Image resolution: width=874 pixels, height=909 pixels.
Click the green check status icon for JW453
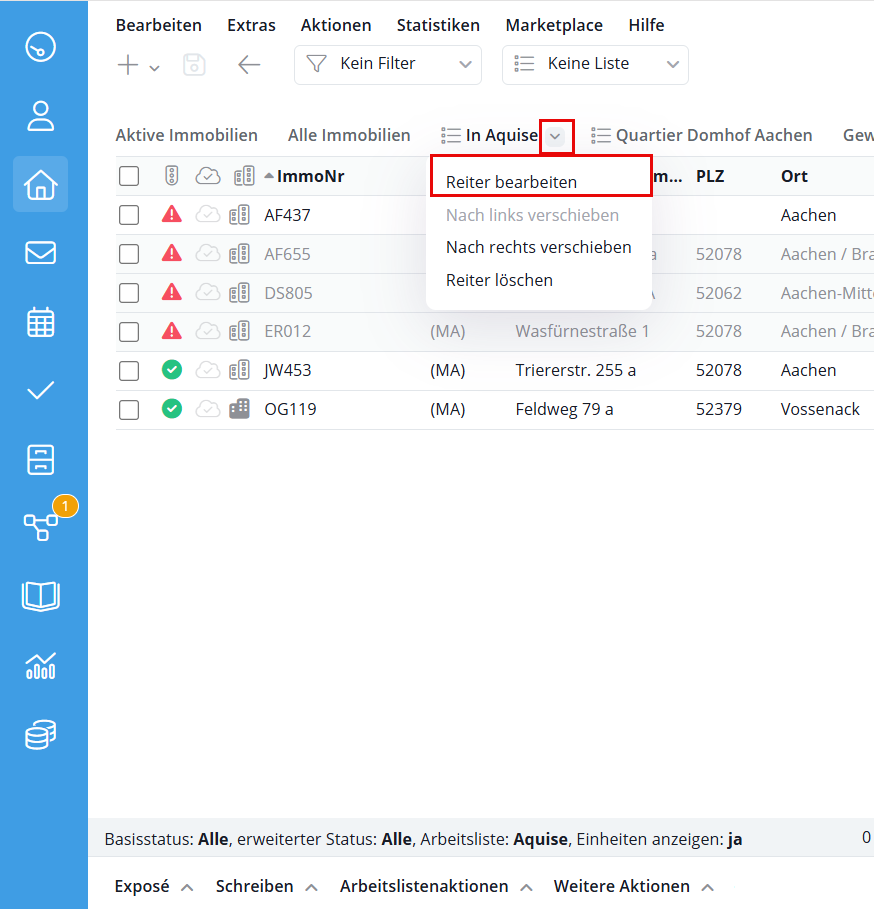pyautogui.click(x=172, y=369)
